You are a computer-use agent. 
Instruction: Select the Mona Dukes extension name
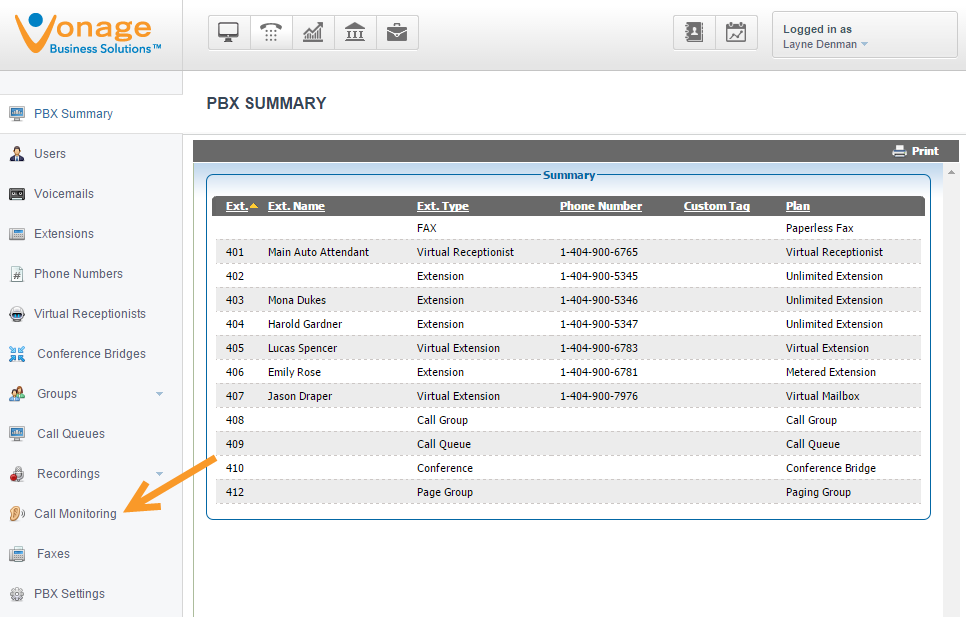click(297, 300)
